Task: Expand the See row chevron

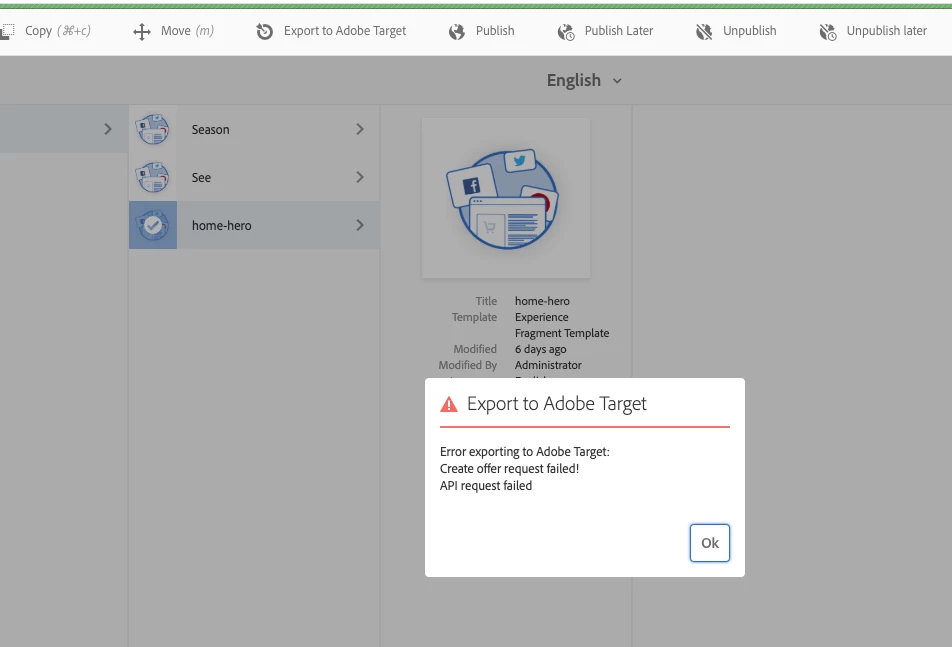Action: click(360, 177)
